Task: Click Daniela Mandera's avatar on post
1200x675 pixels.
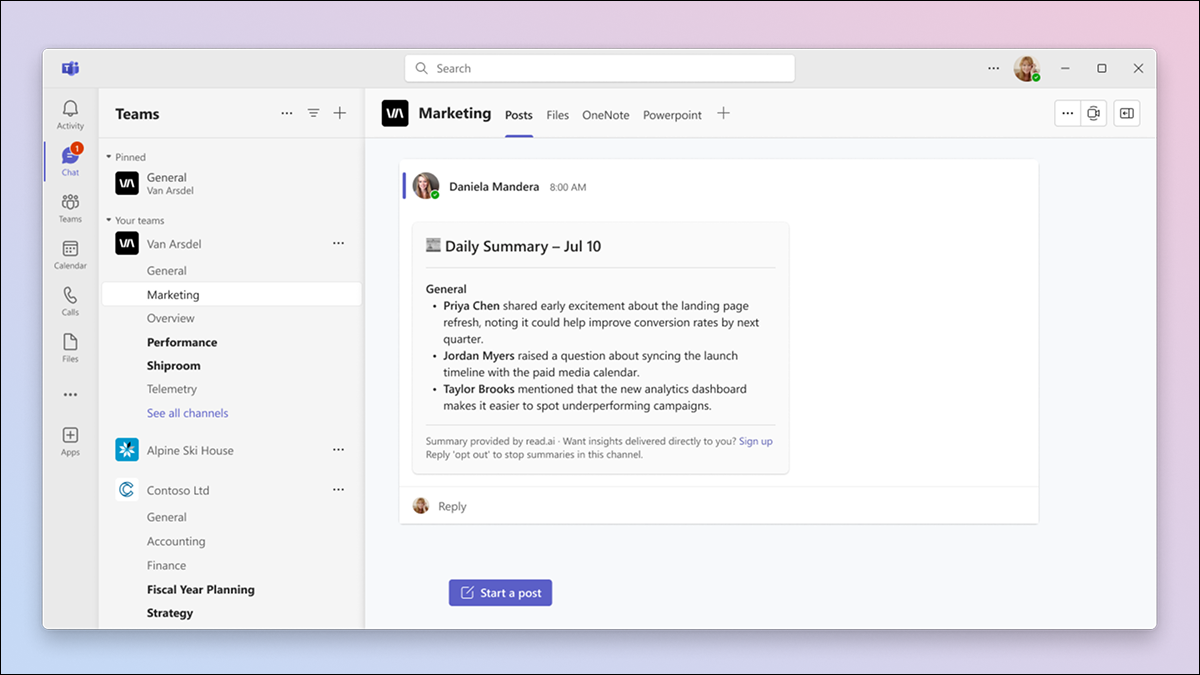Action: tap(426, 186)
